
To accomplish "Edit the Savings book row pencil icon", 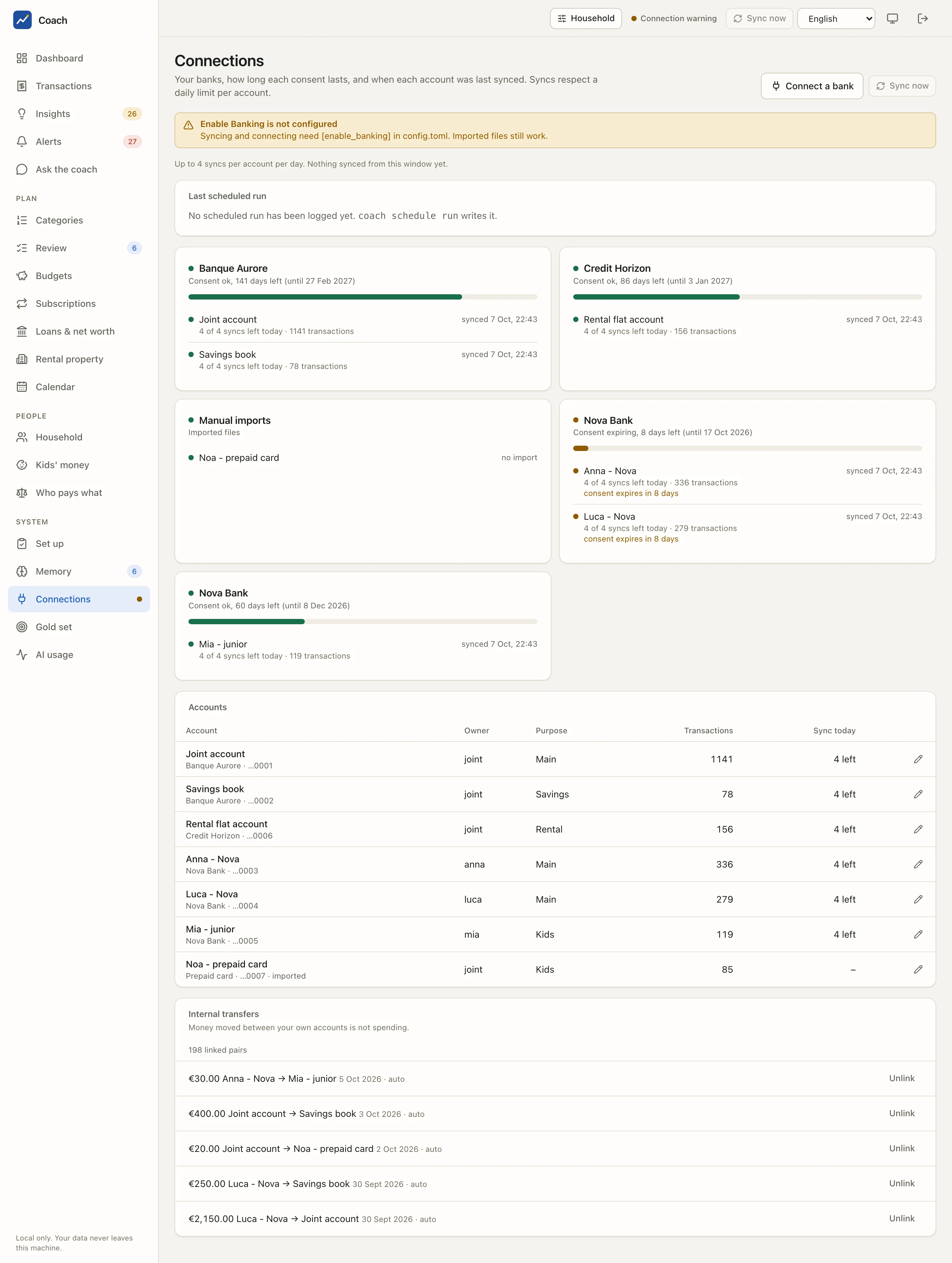I will 918,794.
